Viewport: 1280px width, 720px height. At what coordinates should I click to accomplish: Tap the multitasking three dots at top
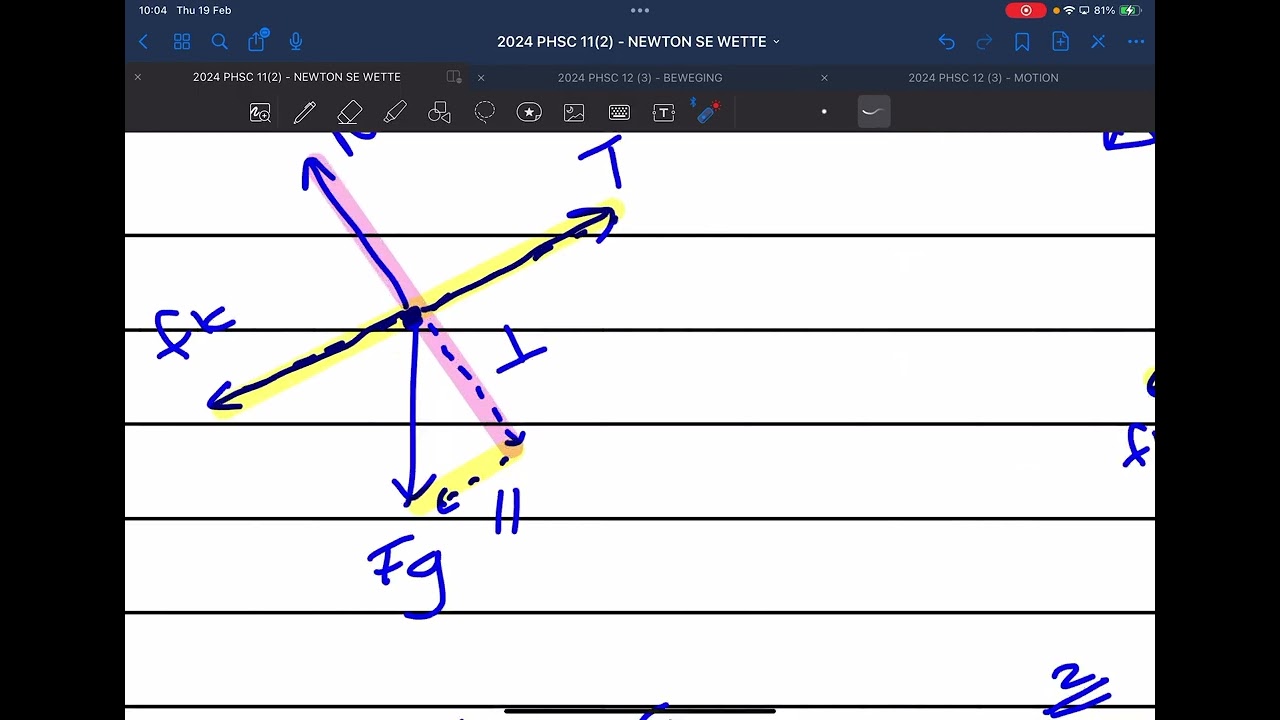click(x=640, y=10)
